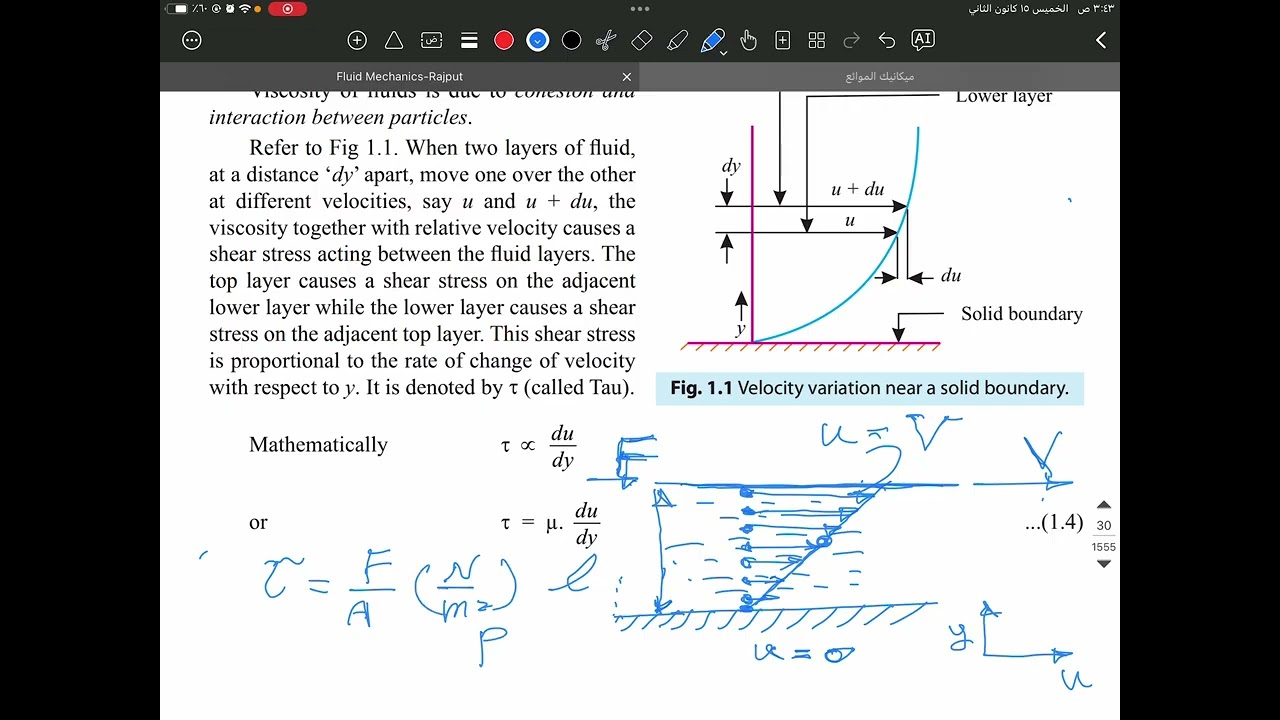Switch to the ميكانيك الموائع tab
This screenshot has height=720, width=1280.
click(x=880, y=76)
